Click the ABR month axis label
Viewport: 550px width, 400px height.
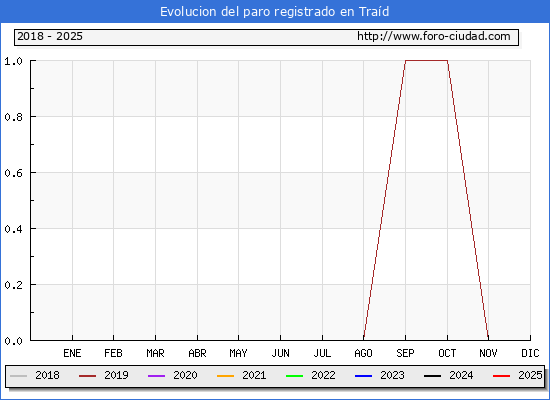pos(197,353)
